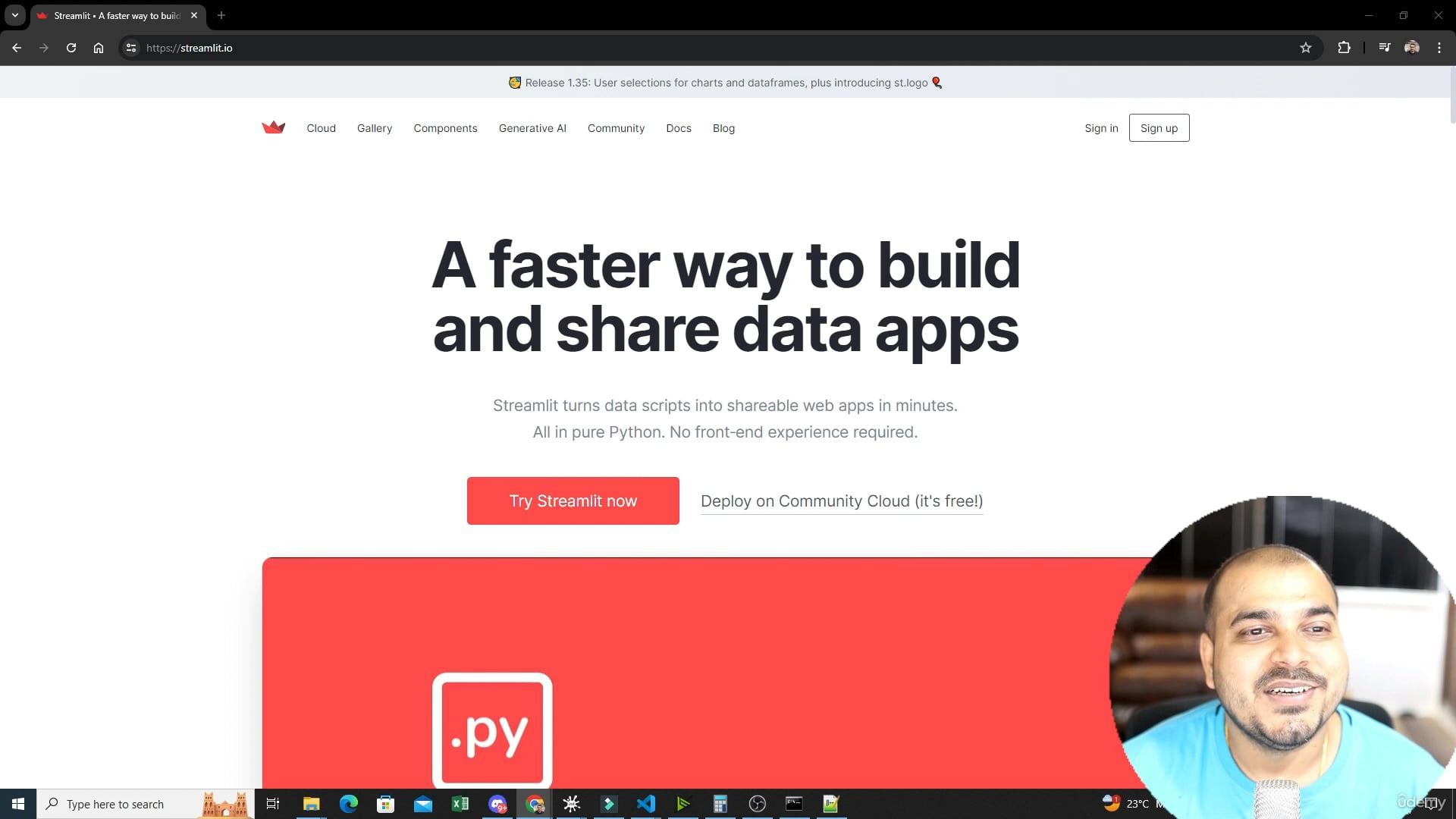The height and width of the screenshot is (819, 1456).
Task: Open Task View on the taskbar
Action: (273, 804)
